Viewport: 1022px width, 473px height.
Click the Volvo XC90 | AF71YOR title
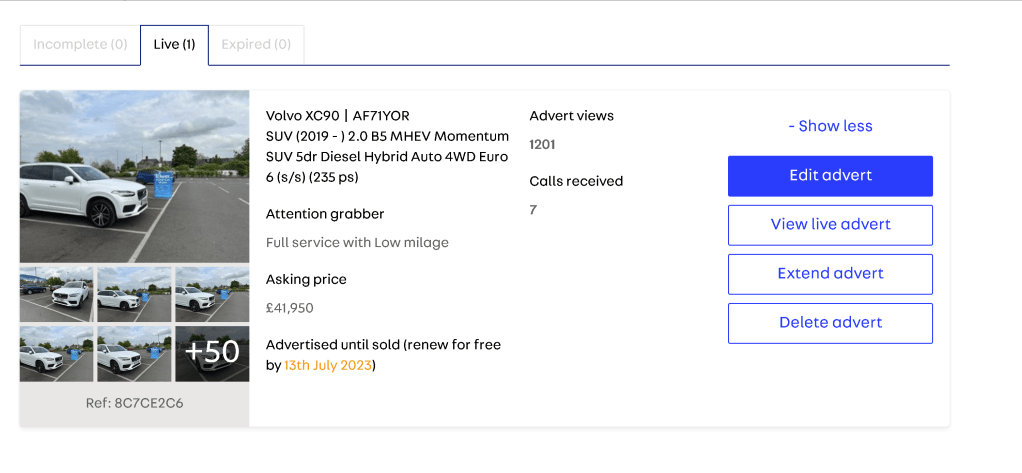click(338, 116)
